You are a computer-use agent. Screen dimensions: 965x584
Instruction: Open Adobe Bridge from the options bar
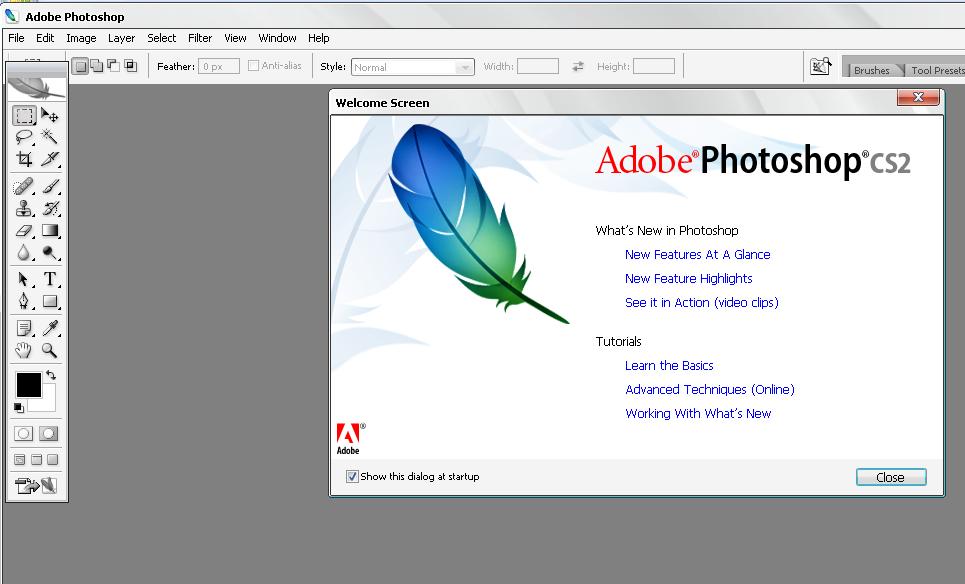[820, 65]
